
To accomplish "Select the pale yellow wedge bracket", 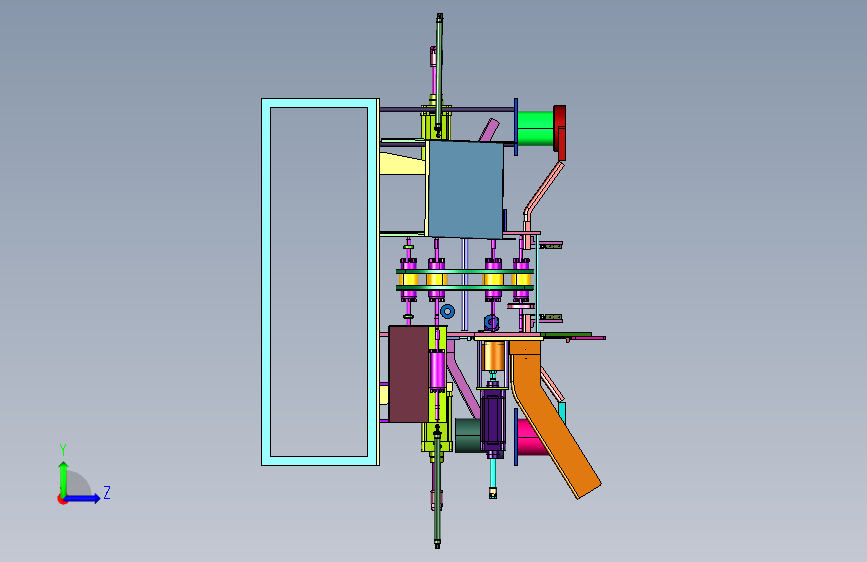I will (x=402, y=164).
